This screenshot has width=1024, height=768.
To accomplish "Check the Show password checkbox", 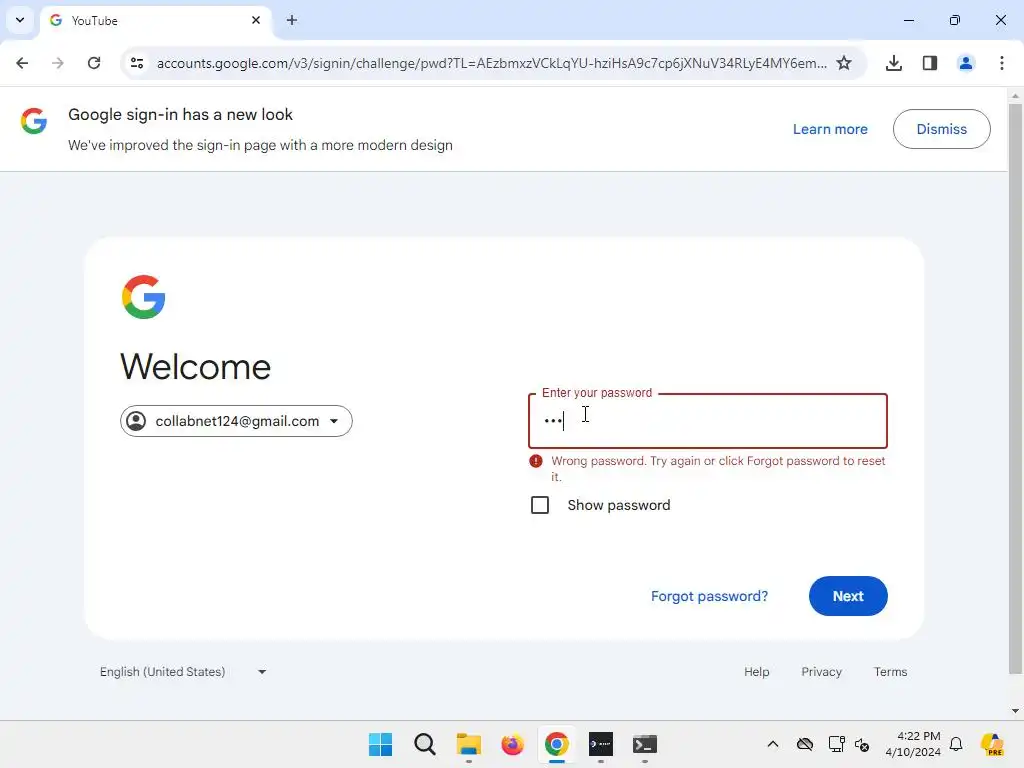I will click(539, 505).
